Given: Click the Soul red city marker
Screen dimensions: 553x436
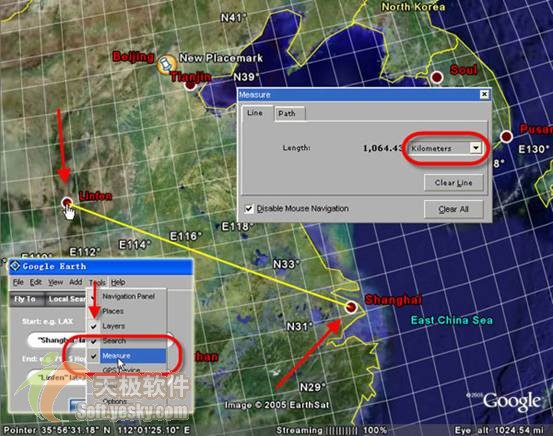Looking at the screenshot, I should click(437, 77).
